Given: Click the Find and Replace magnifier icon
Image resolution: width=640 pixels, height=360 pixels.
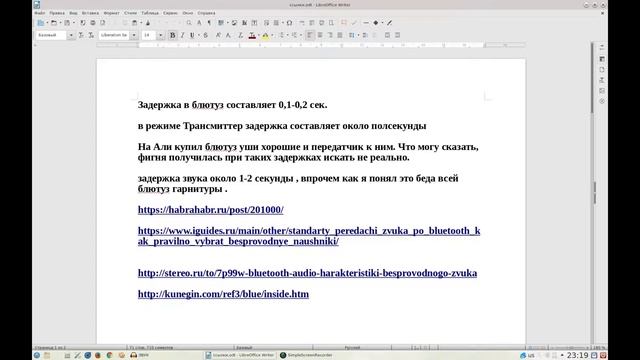Looking at the screenshot, I should pos(189,23).
